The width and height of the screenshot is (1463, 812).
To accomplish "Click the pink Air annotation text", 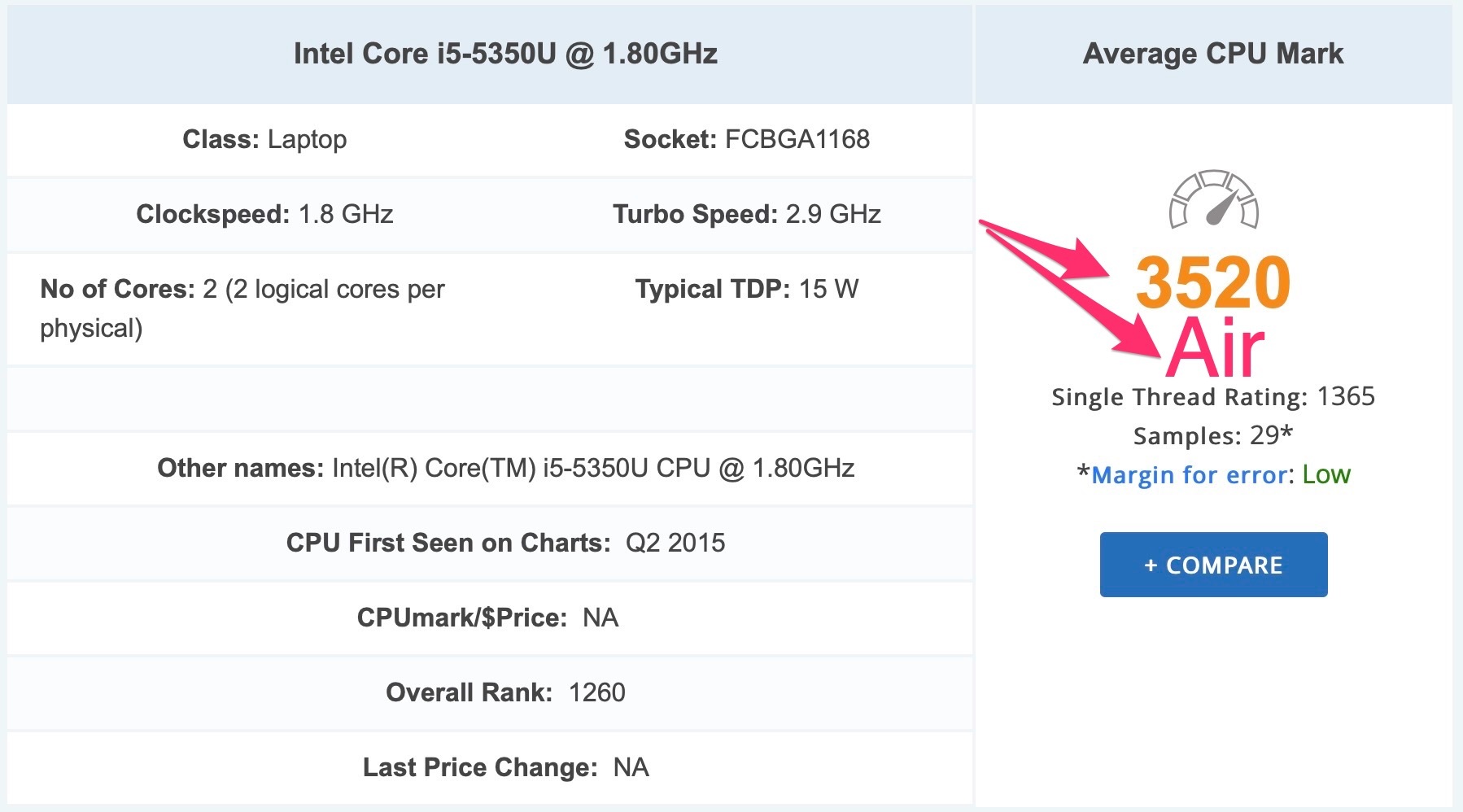I will coord(1216,347).
